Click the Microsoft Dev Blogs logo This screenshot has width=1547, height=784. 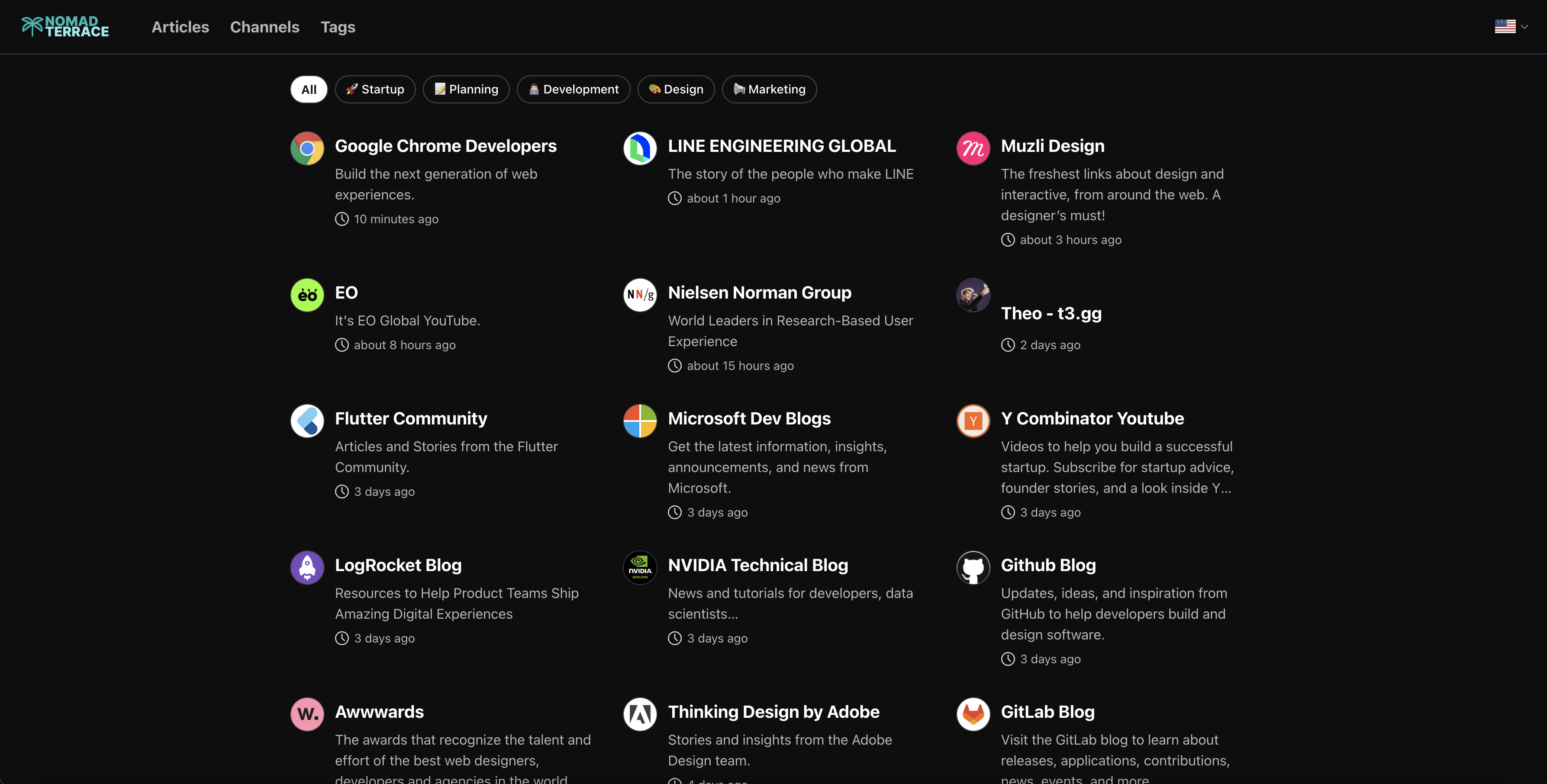coord(640,421)
